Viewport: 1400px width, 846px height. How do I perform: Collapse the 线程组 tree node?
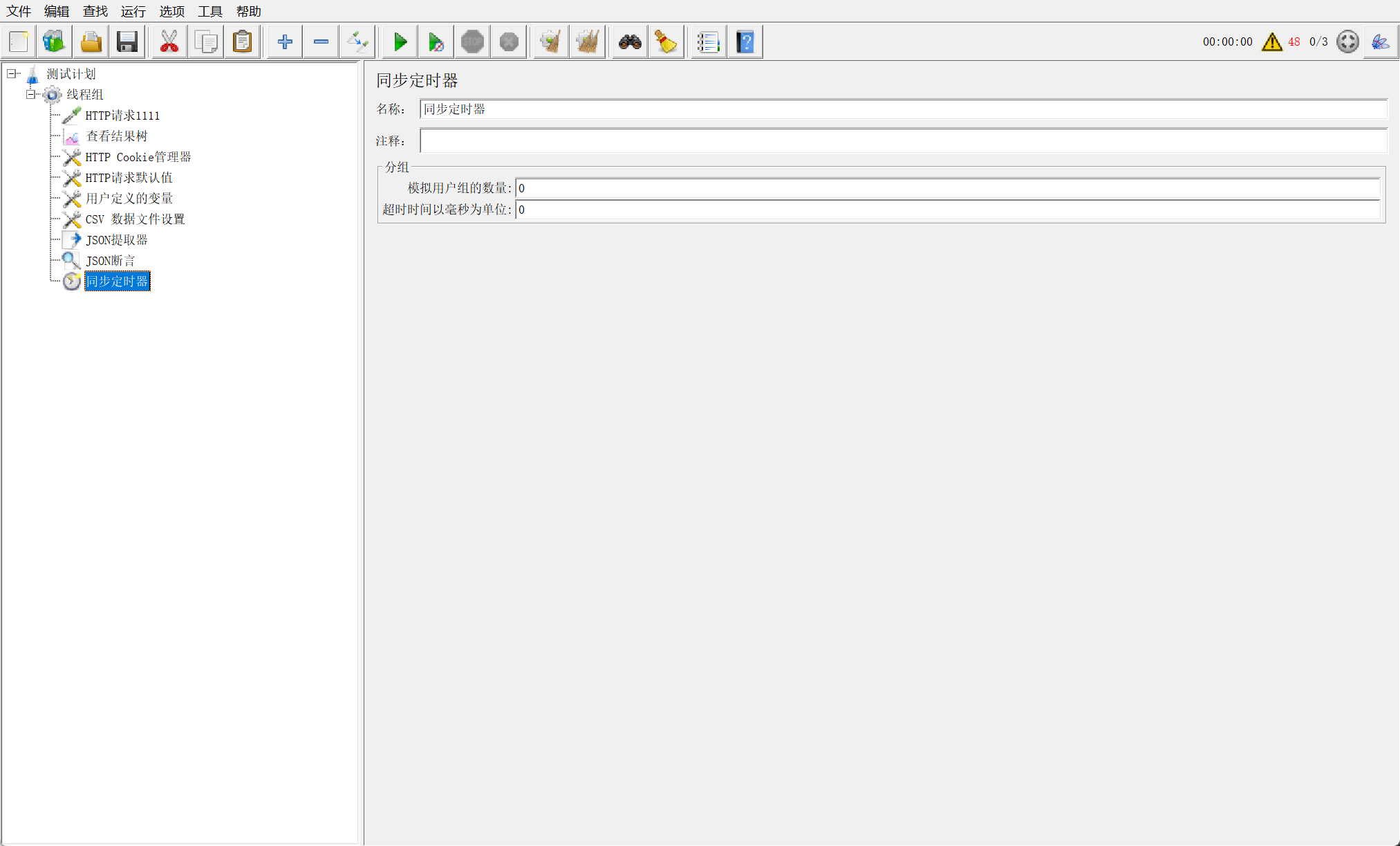(x=31, y=94)
